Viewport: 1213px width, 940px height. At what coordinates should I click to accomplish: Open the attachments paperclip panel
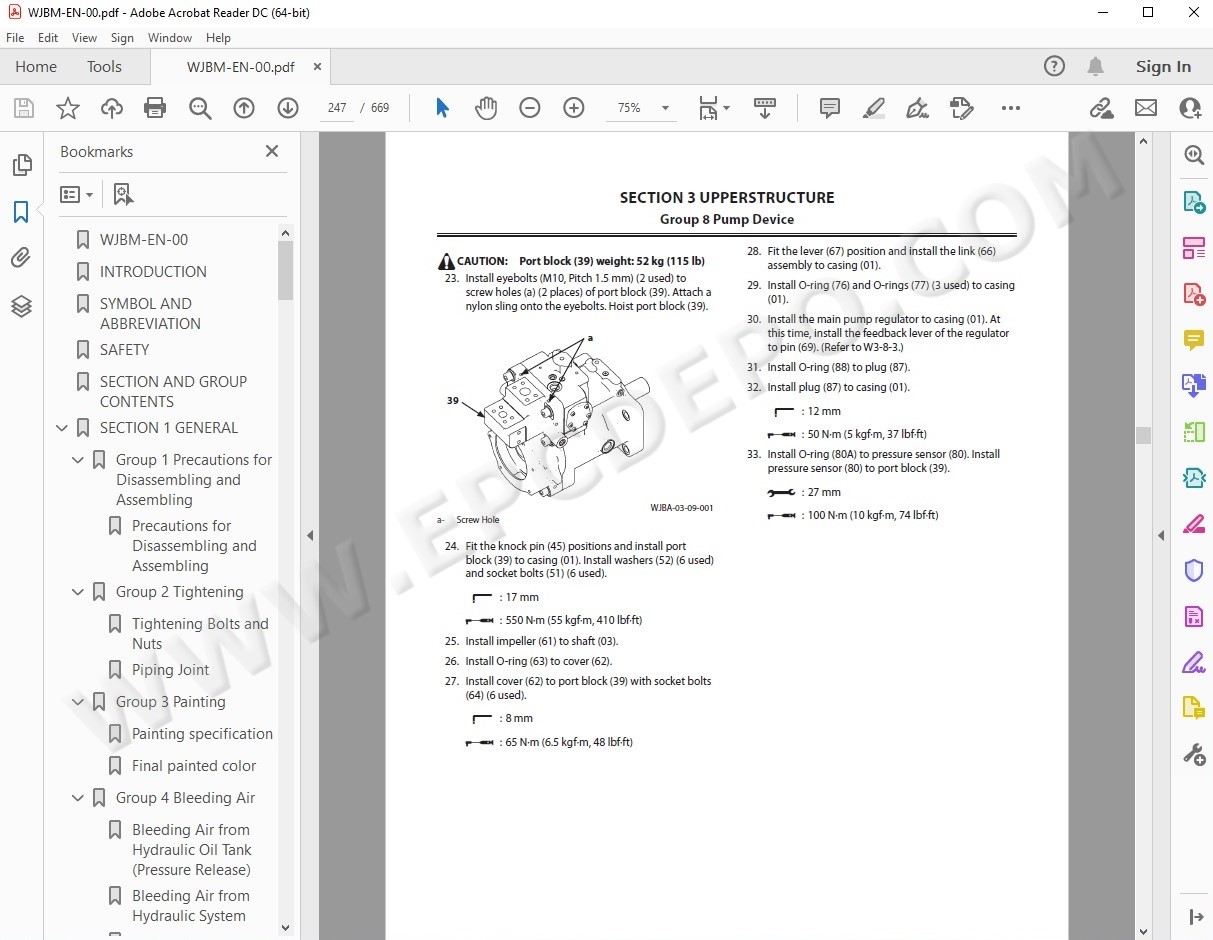[21, 259]
